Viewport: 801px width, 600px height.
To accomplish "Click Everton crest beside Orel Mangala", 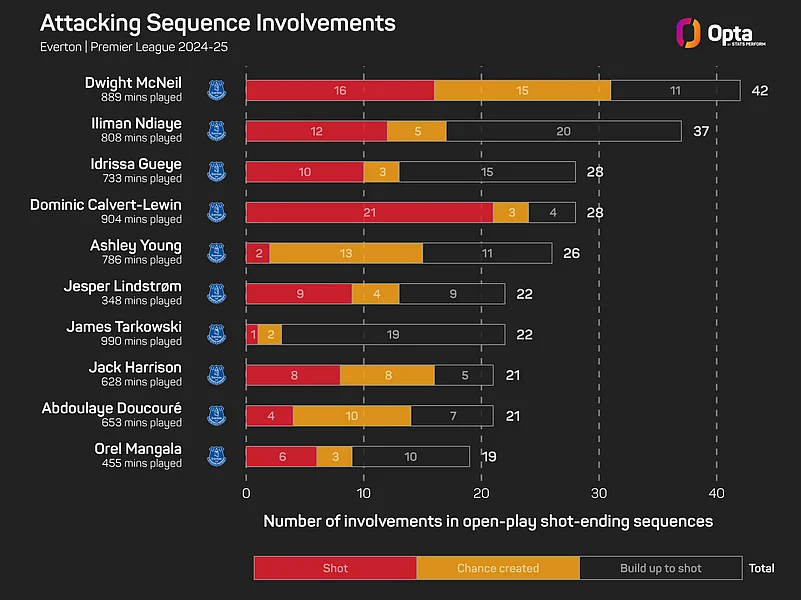I will tap(215, 456).
